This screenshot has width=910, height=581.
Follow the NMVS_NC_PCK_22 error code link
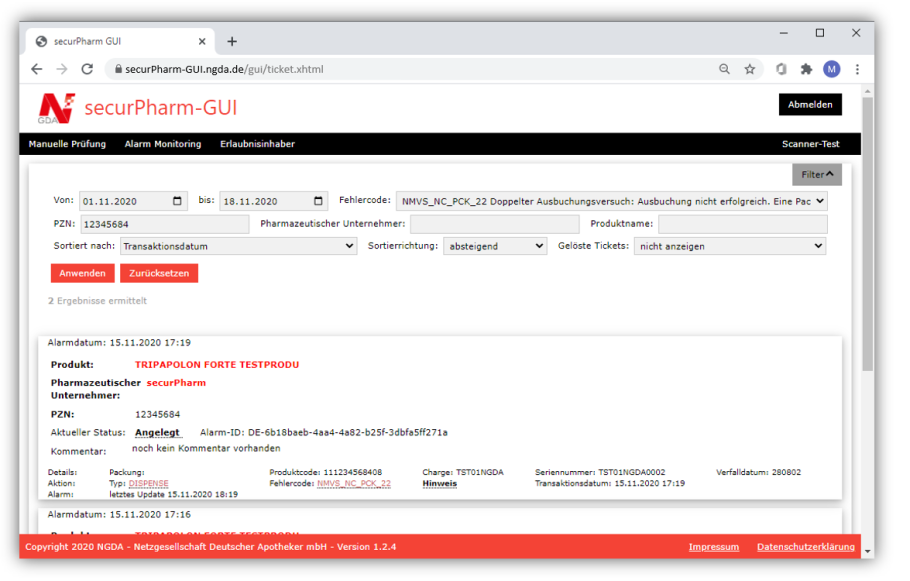coord(353,483)
